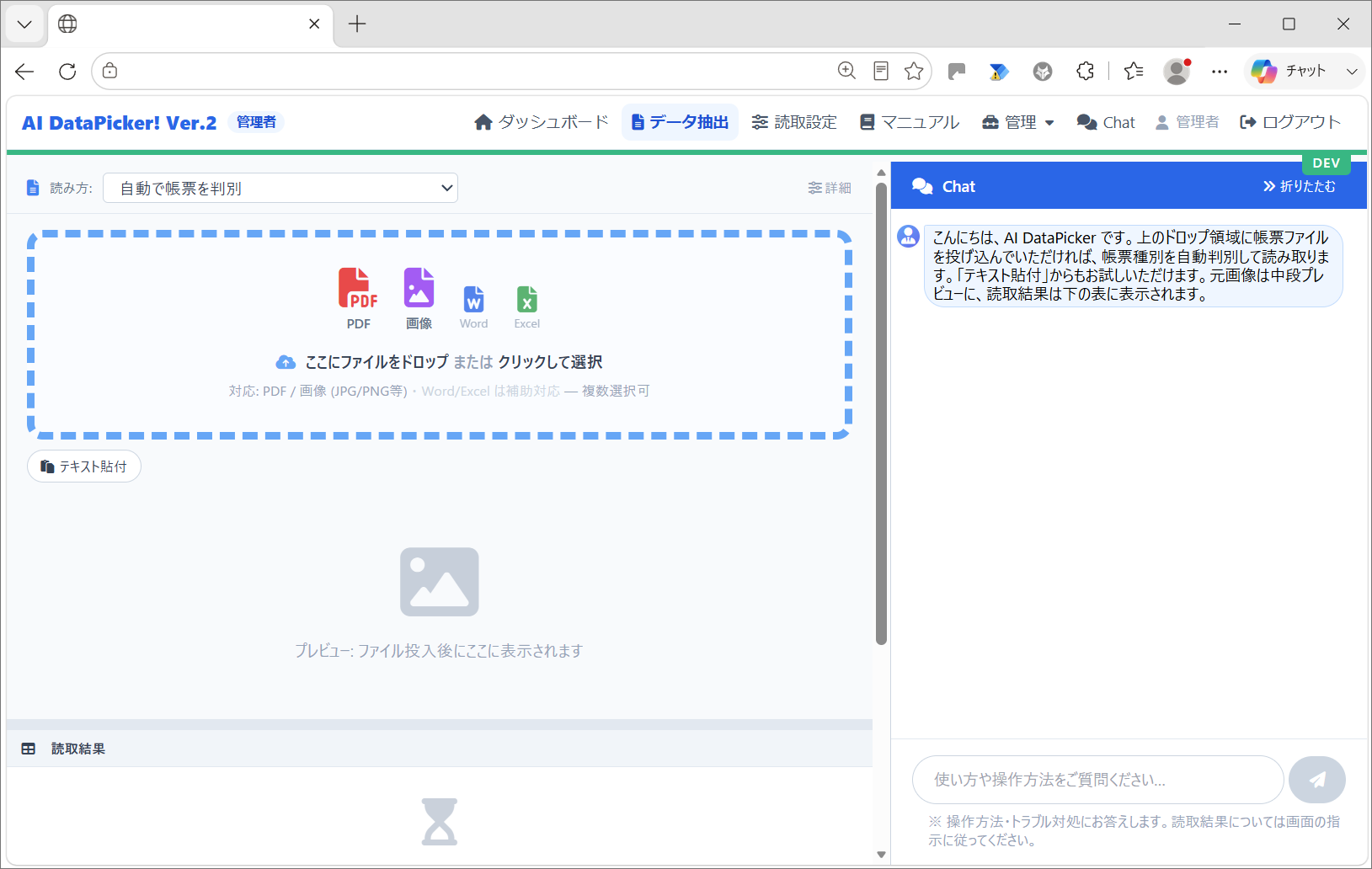Click the 管理者 user link
The height and width of the screenshot is (869, 1372).
[1187, 122]
